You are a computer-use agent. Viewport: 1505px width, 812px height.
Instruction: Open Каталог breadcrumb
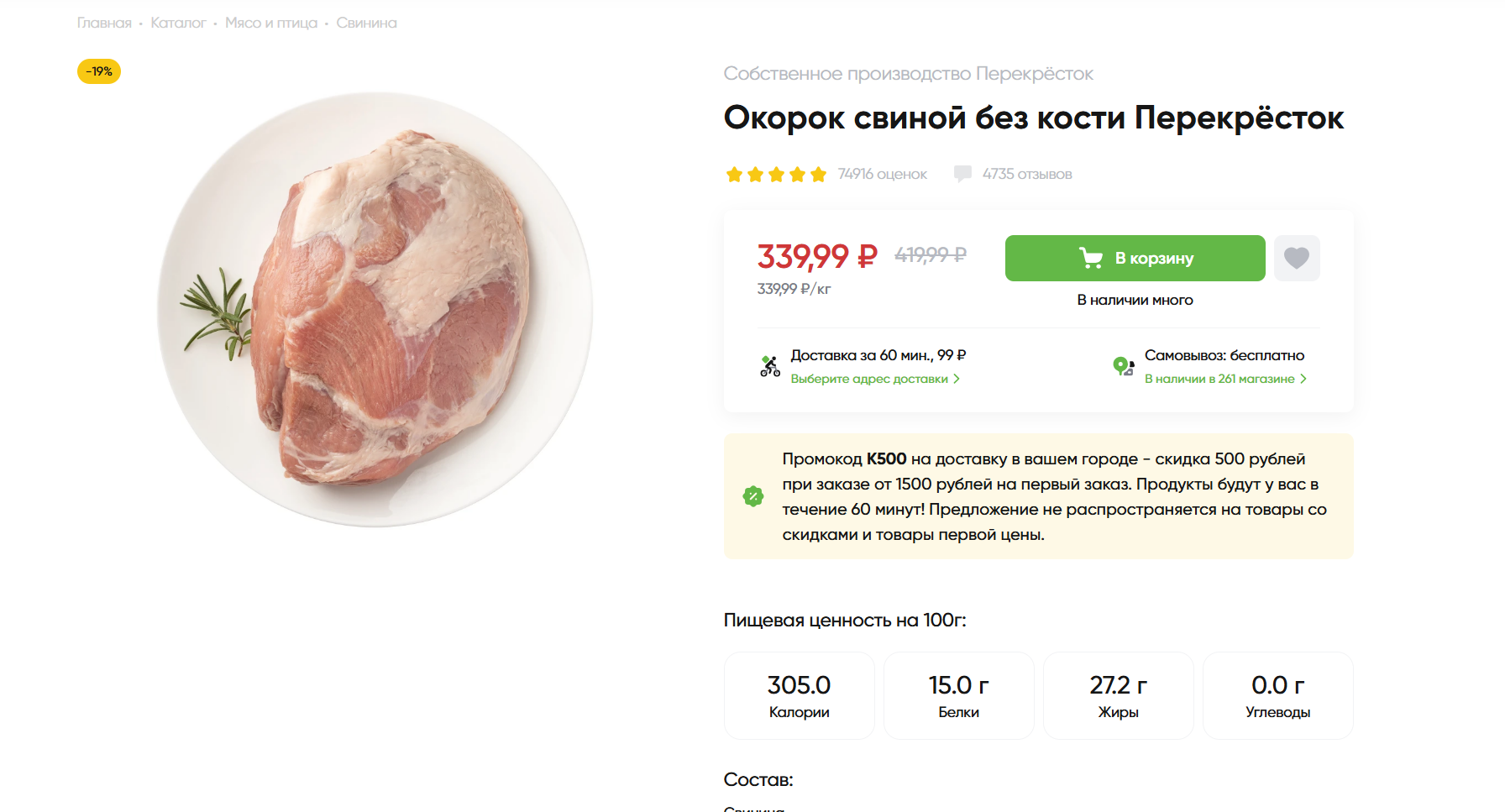pyautogui.click(x=178, y=23)
